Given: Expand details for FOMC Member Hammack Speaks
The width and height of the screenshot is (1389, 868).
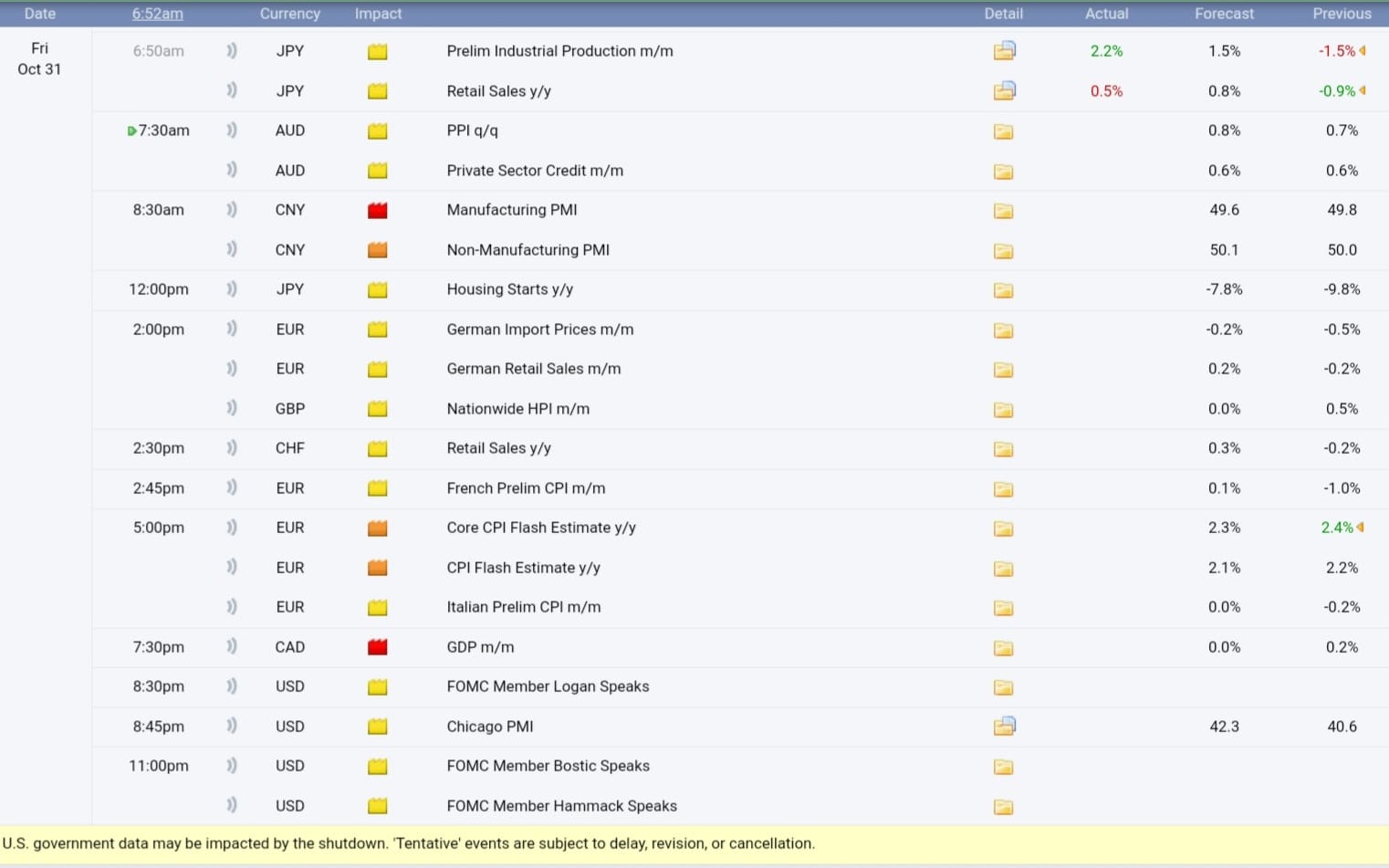Looking at the screenshot, I should click(x=1004, y=807).
